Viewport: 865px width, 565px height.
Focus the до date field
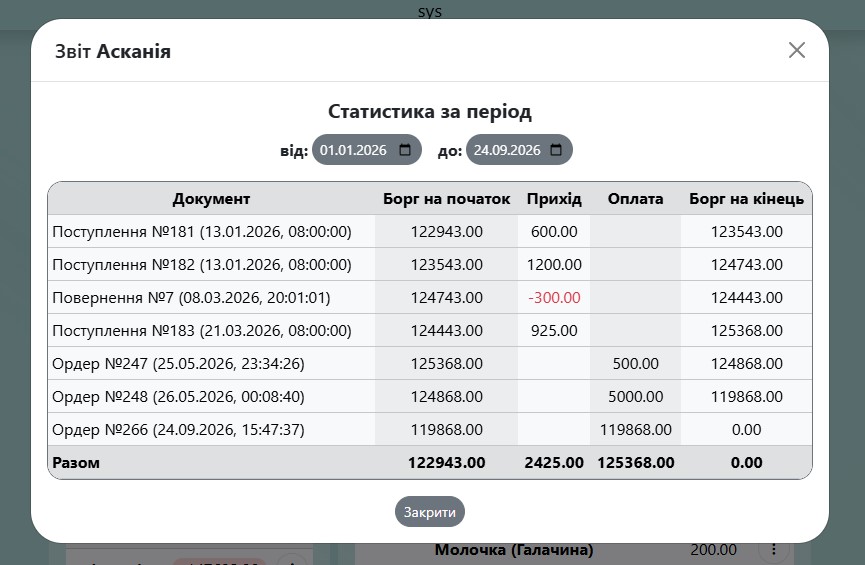[x=519, y=150]
